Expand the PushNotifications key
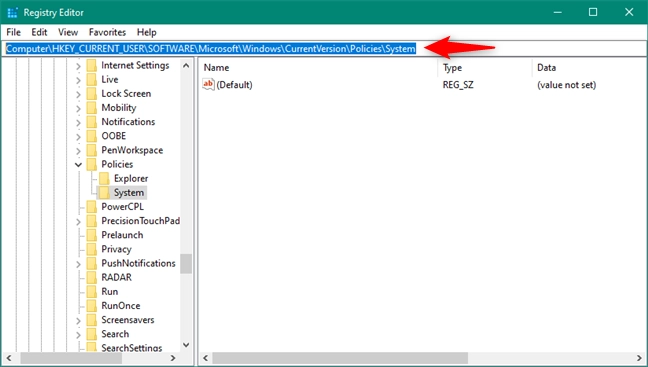Image resolution: width=648 pixels, height=367 pixels. [79, 263]
